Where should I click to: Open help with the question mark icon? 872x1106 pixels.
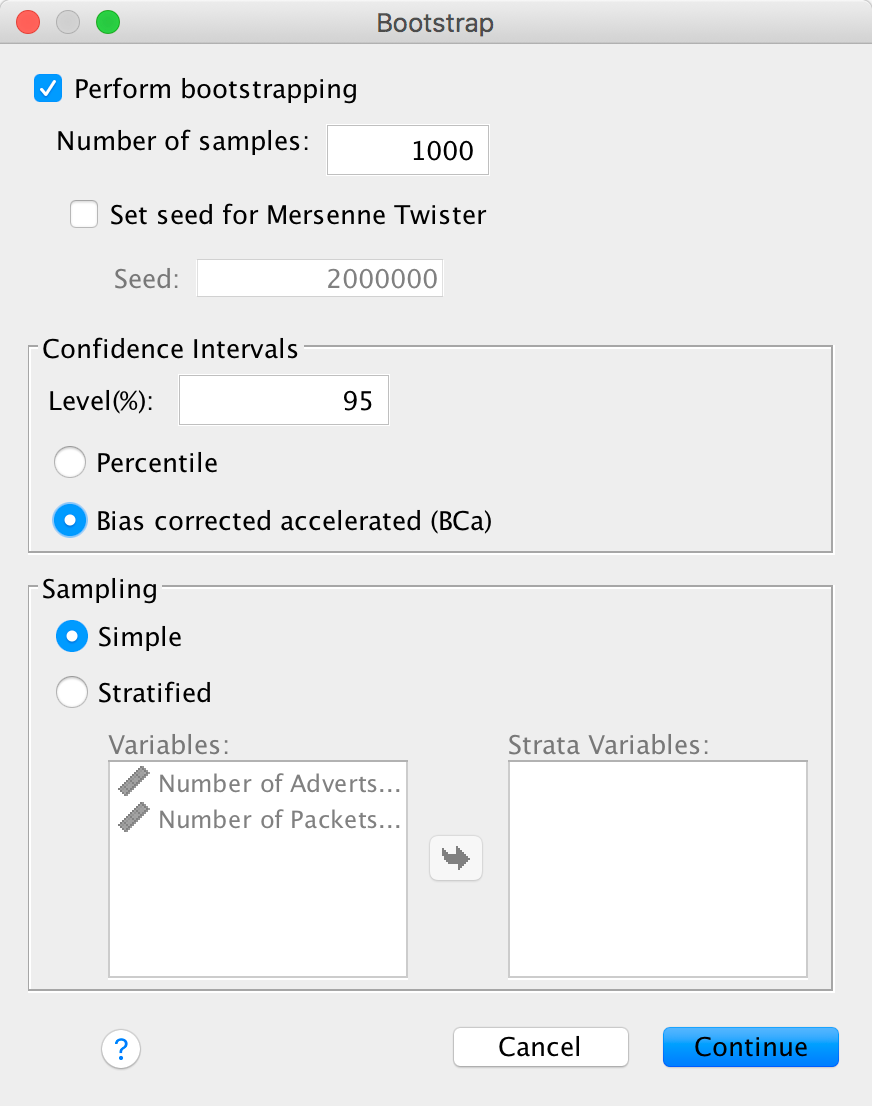(121, 1048)
